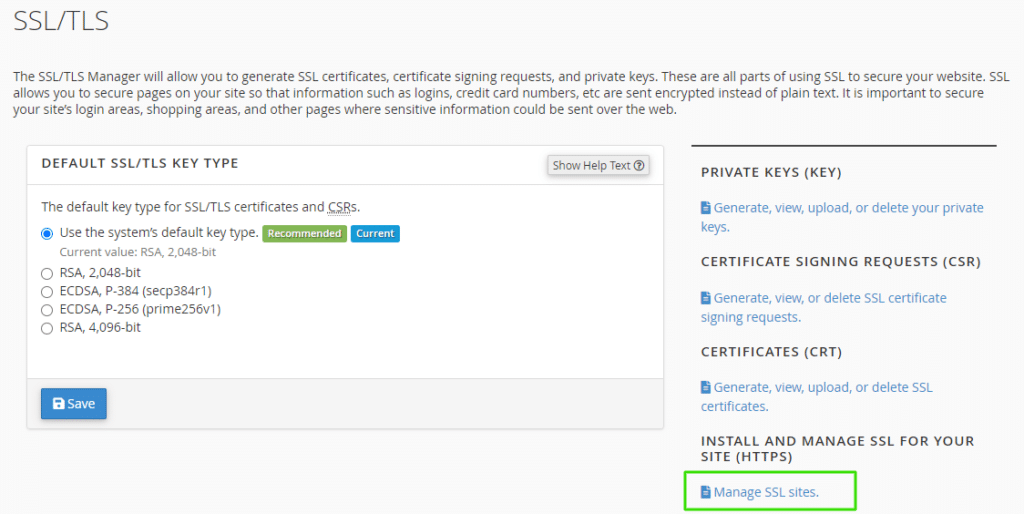The width and height of the screenshot is (1024, 514).
Task: Choose the RSA, 4,096-bit radio option
Action: pyautogui.click(x=47, y=329)
